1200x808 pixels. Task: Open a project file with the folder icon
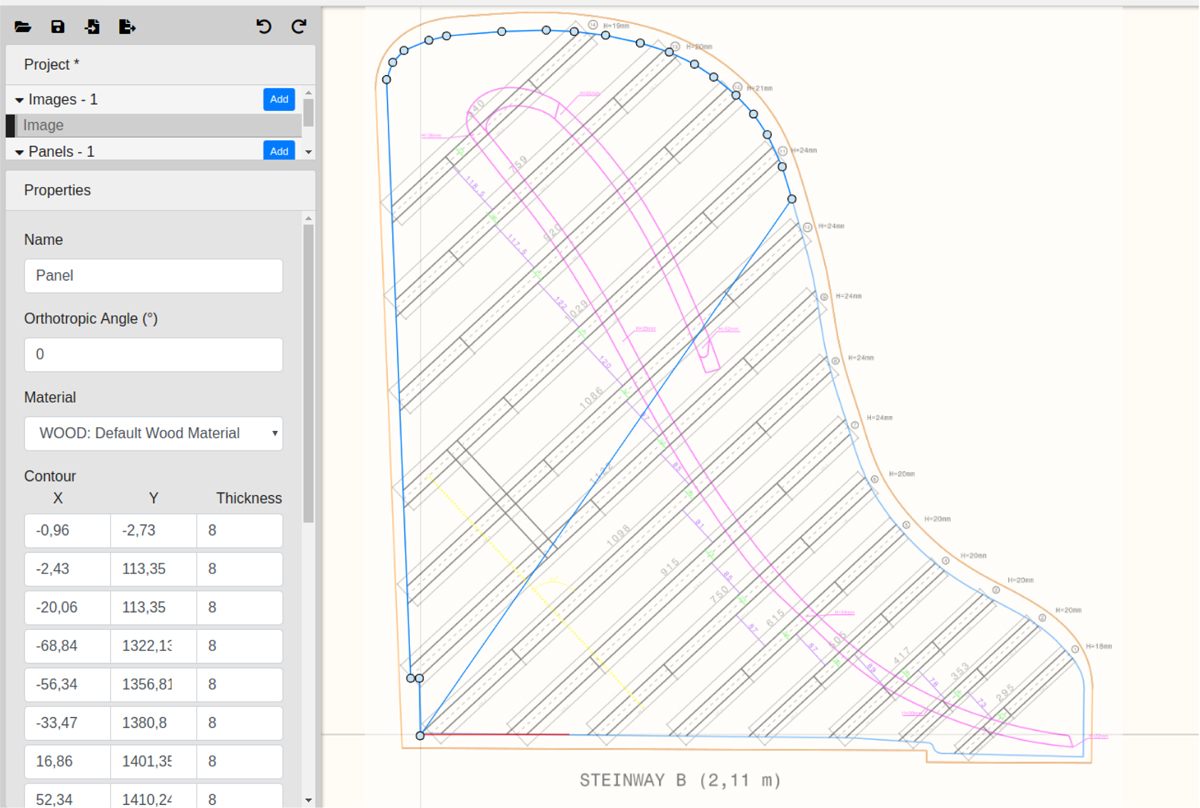click(23, 27)
